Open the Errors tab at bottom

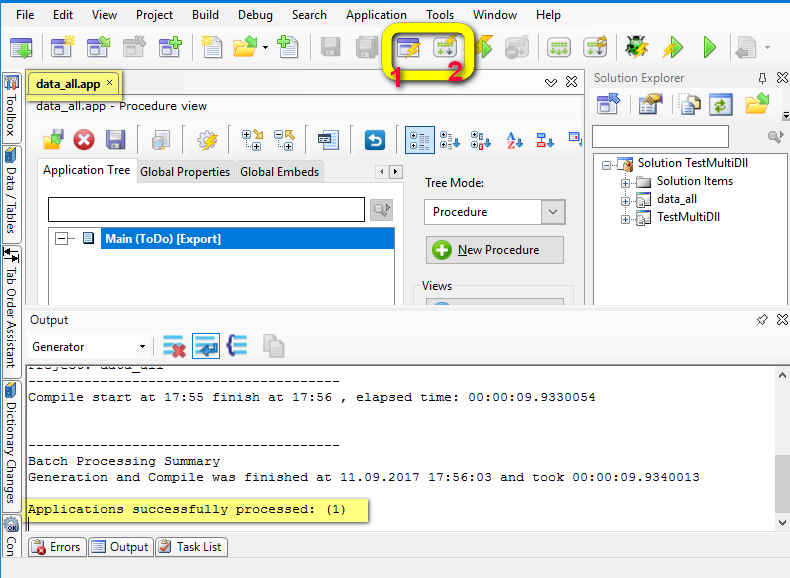click(x=56, y=547)
